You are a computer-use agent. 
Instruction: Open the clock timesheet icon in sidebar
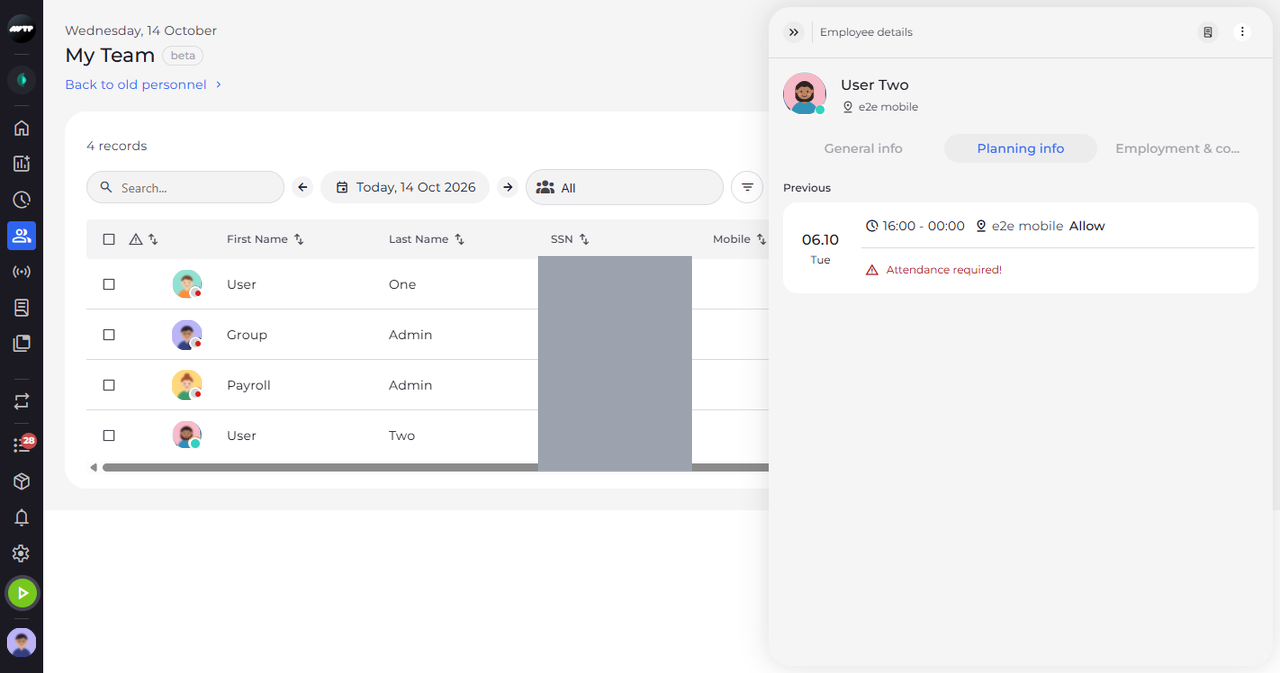click(x=21, y=200)
